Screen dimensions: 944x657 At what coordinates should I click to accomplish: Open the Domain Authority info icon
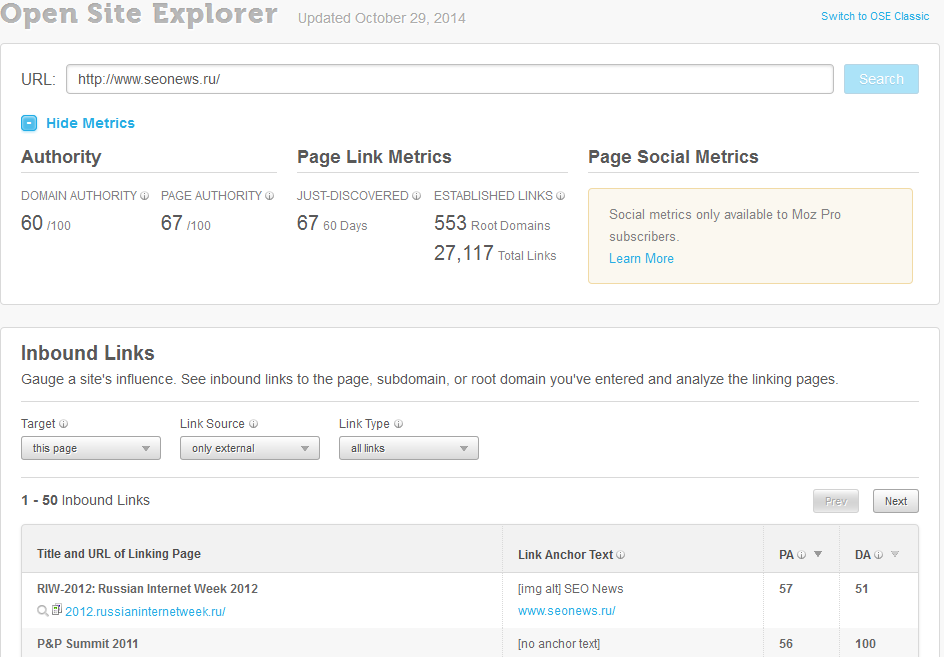[x=144, y=196]
